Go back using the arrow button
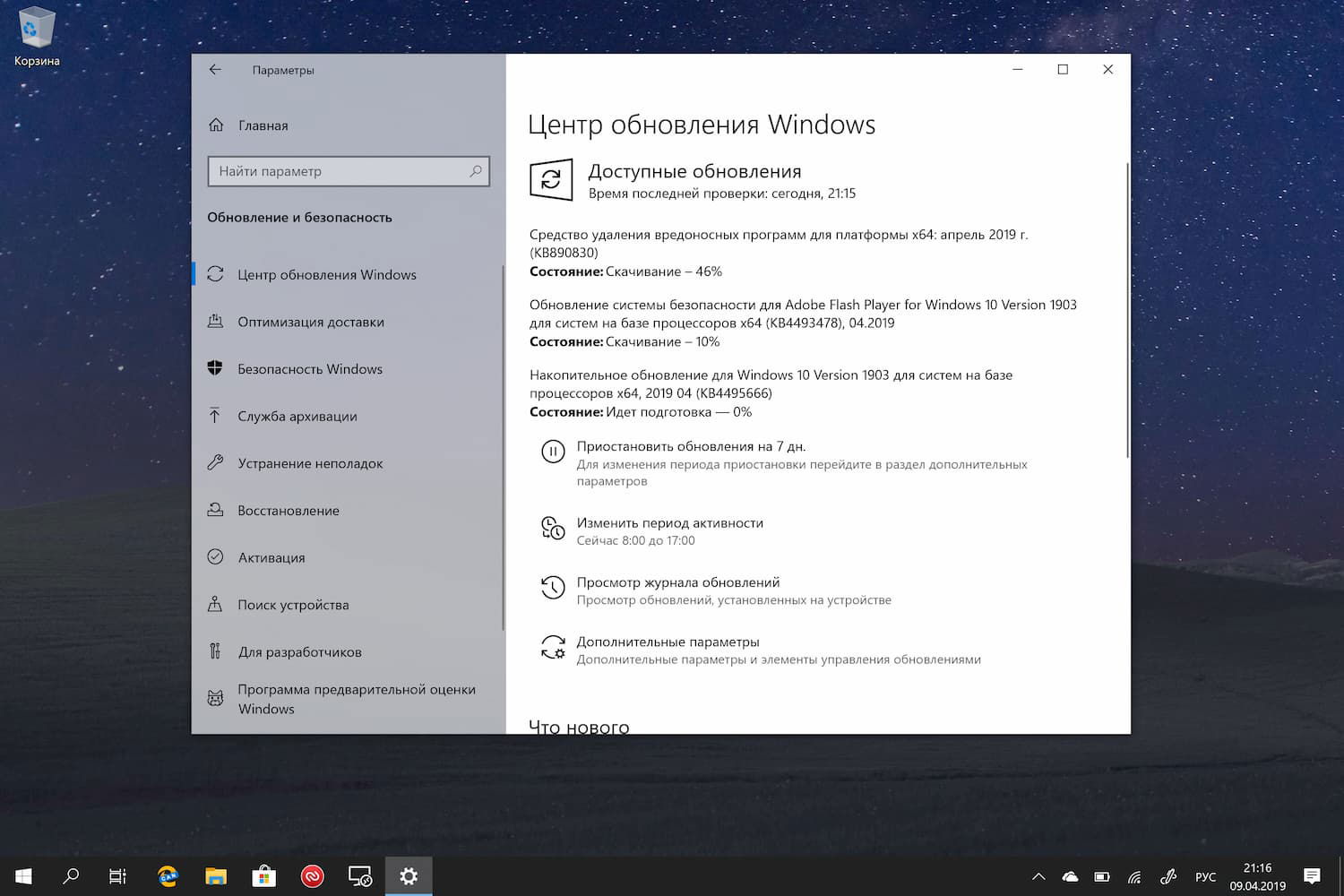The image size is (1344, 896). [x=215, y=69]
